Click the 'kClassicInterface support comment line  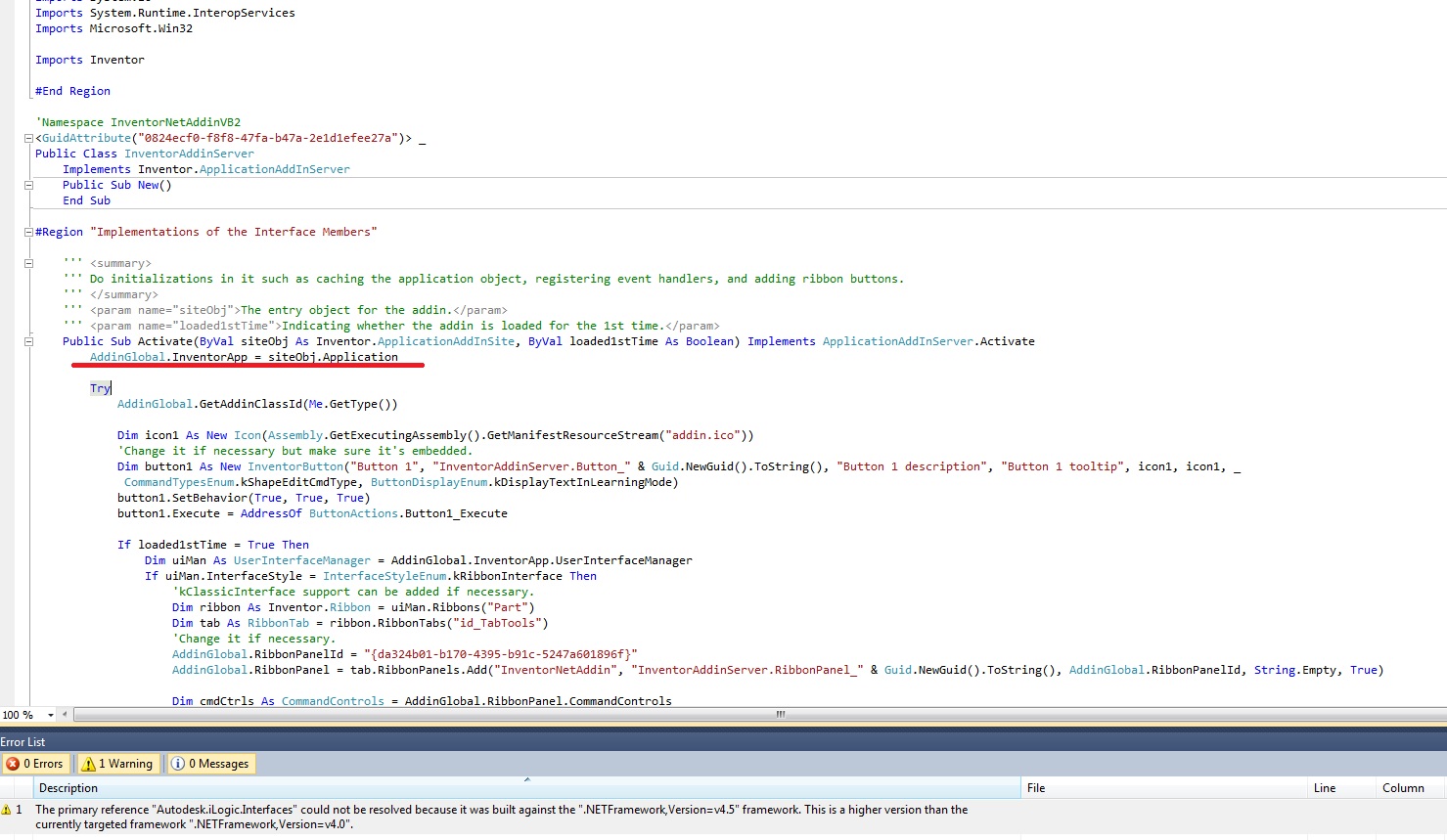point(353,592)
